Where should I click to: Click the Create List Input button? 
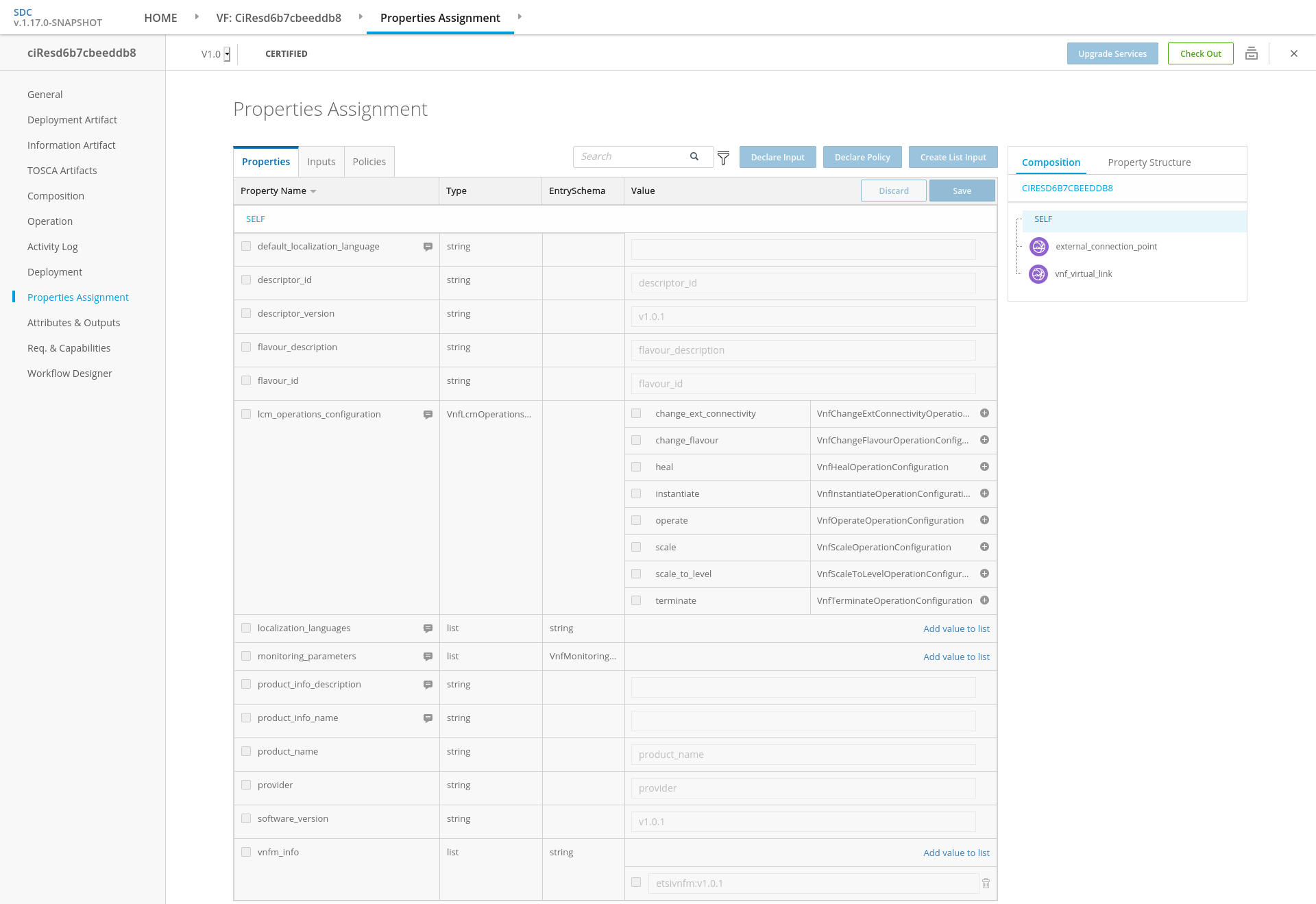pos(953,157)
